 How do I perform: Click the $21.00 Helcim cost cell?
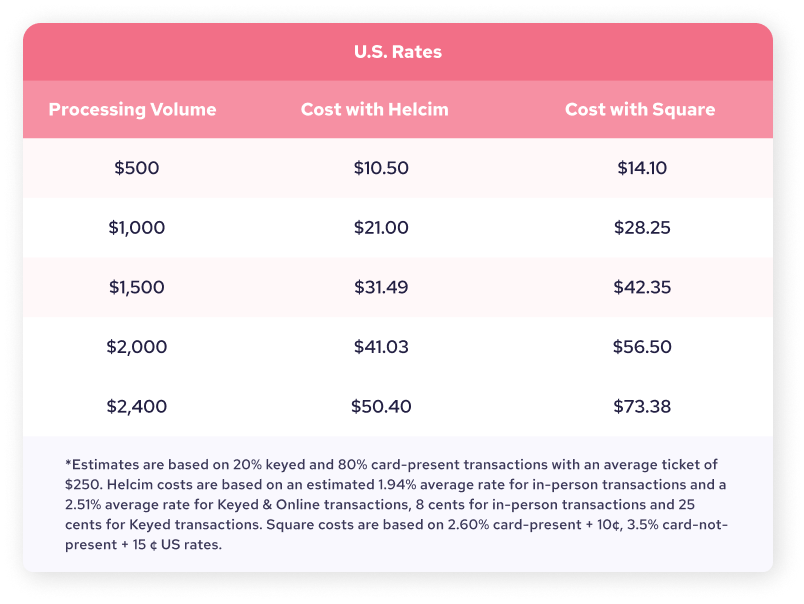coord(381,228)
